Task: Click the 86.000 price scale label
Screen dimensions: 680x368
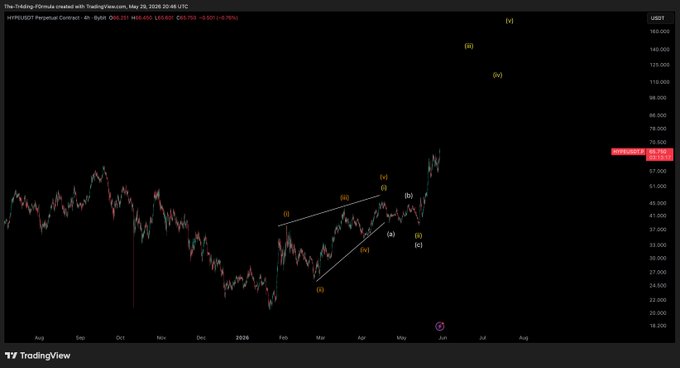Action: (658, 115)
